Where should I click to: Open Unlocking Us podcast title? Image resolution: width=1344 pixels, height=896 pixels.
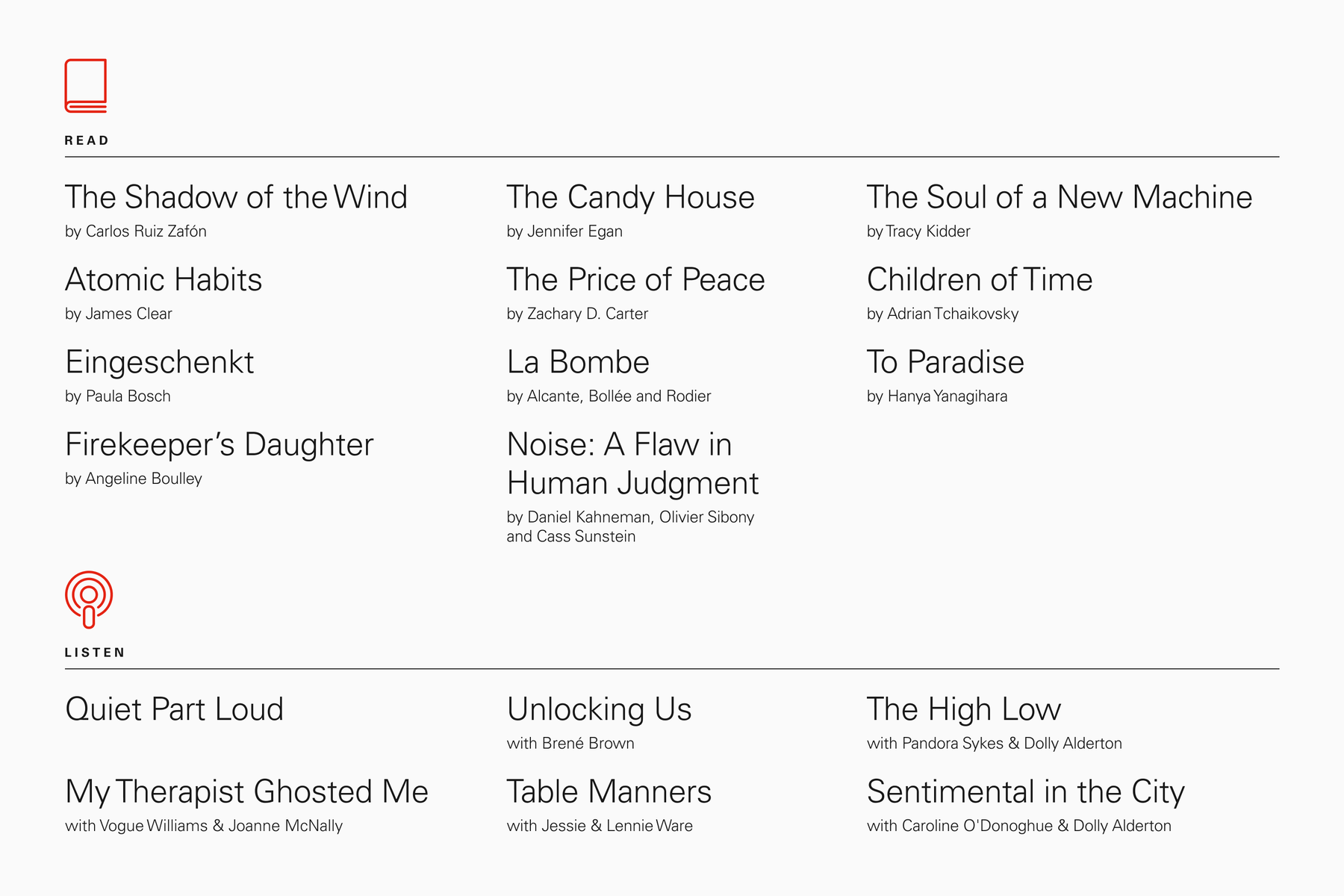(600, 709)
